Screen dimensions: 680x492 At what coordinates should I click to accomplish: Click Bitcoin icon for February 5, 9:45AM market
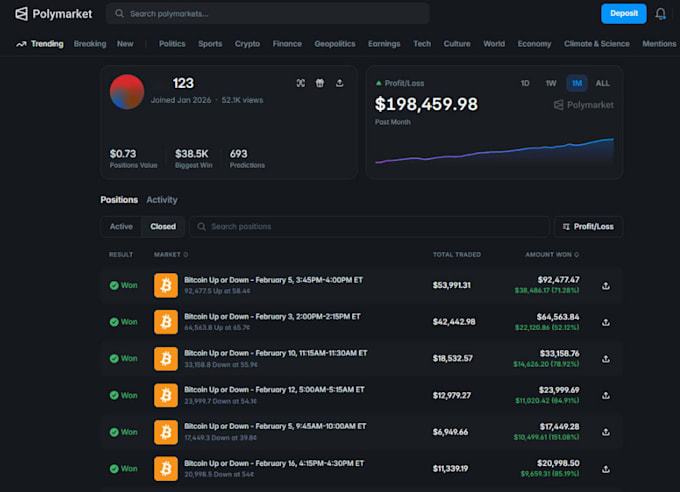point(166,432)
